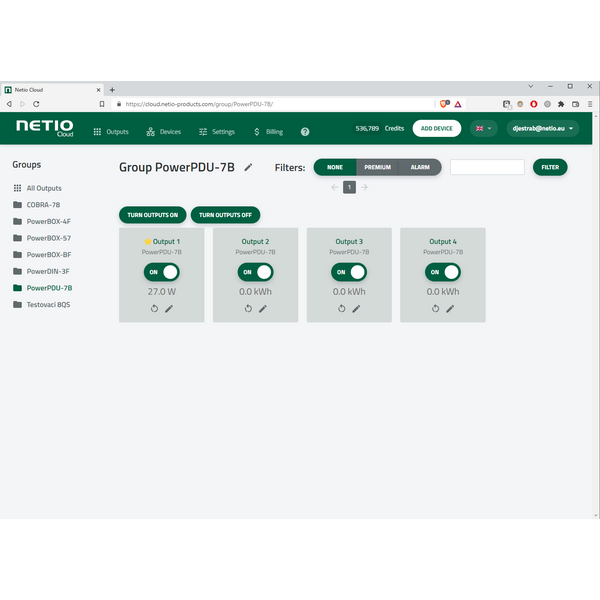Open the help question mark icon
This screenshot has width=600, height=600.
coord(305,131)
